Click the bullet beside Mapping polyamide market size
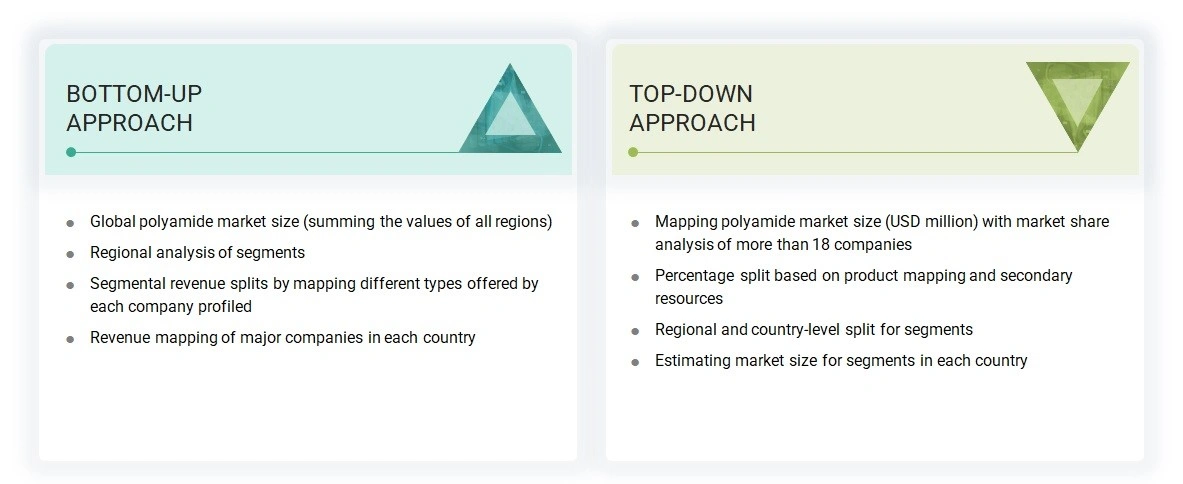This screenshot has height=484, width=1183. [x=635, y=222]
